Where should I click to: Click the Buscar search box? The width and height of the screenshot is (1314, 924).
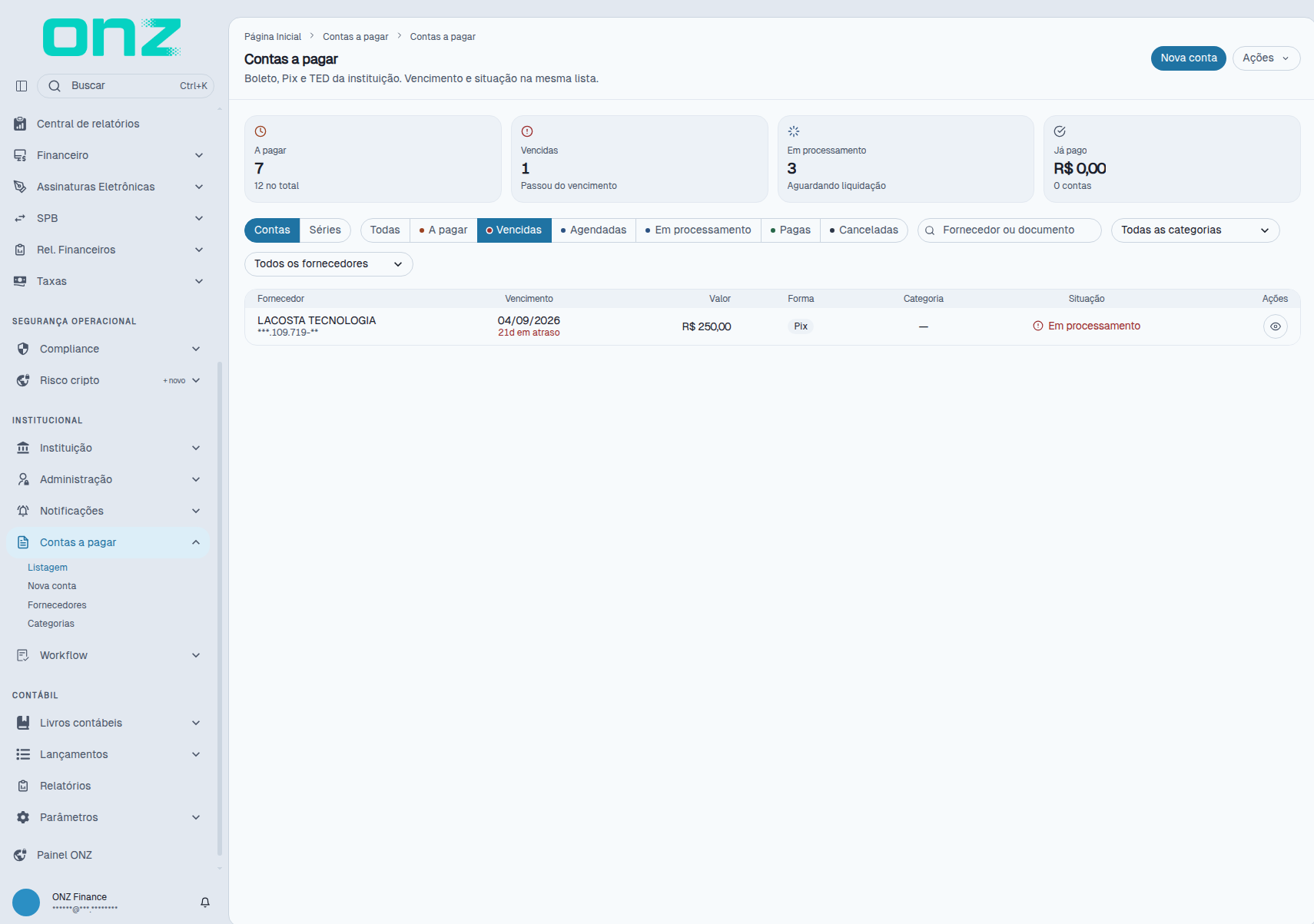pos(125,86)
